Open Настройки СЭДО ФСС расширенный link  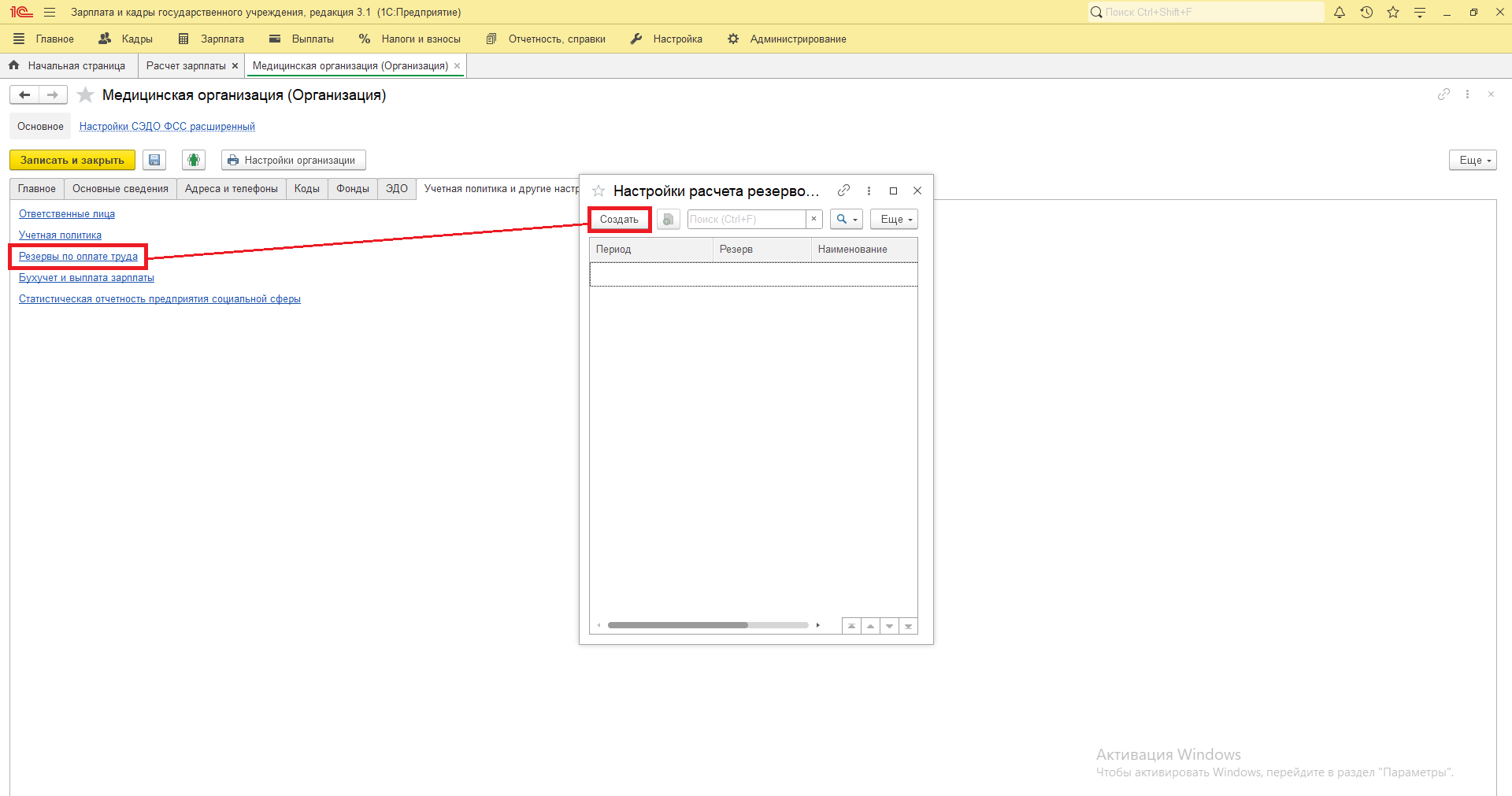tap(167, 127)
